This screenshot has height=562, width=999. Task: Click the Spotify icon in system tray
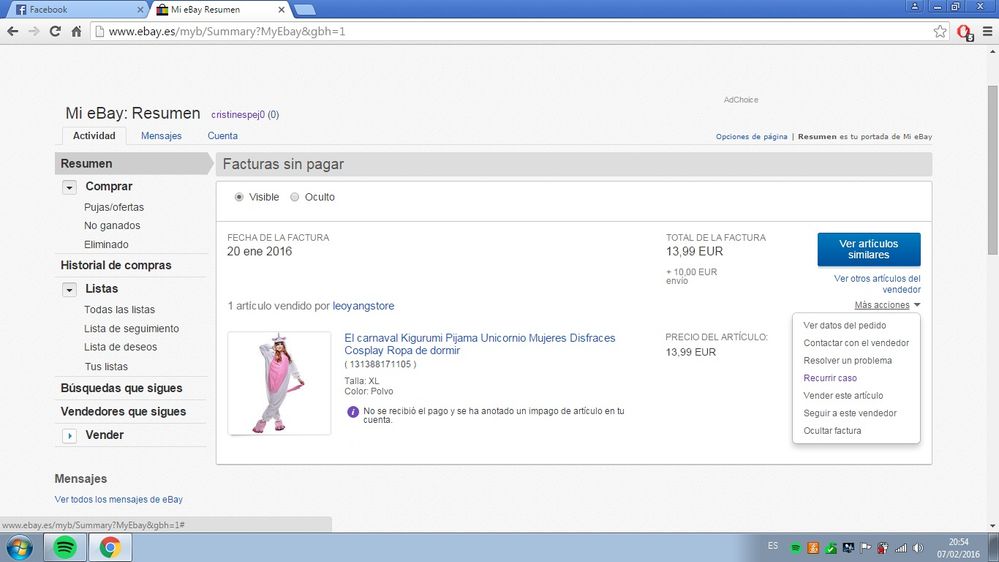point(795,548)
